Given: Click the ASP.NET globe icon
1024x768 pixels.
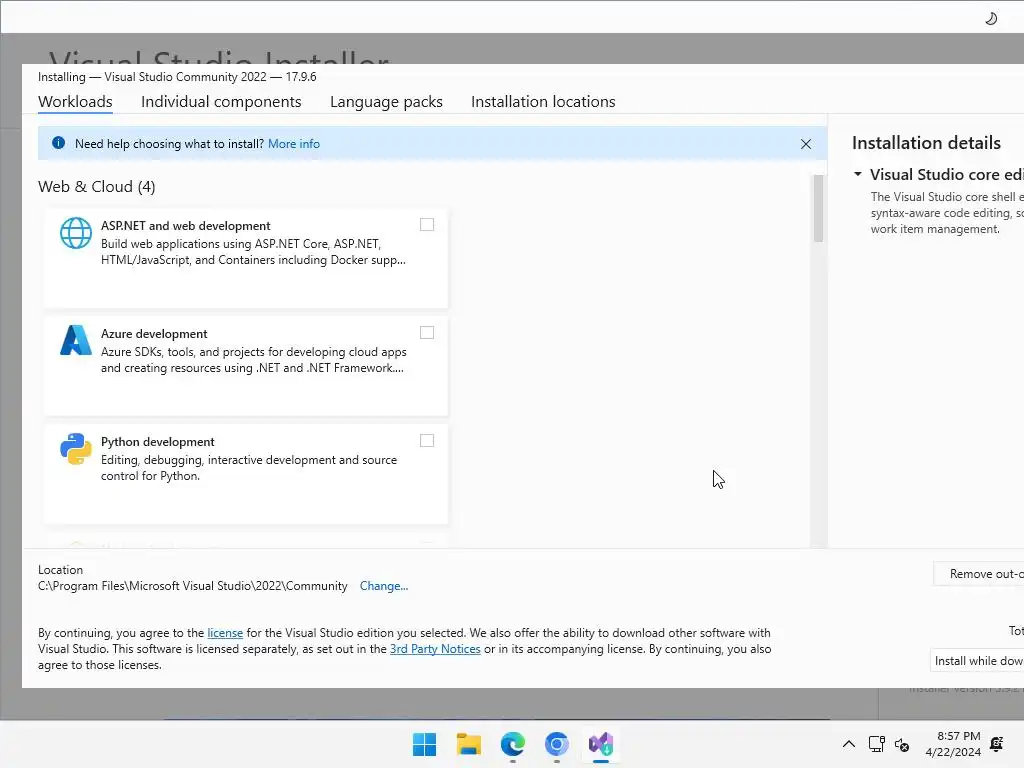Looking at the screenshot, I should (76, 233).
